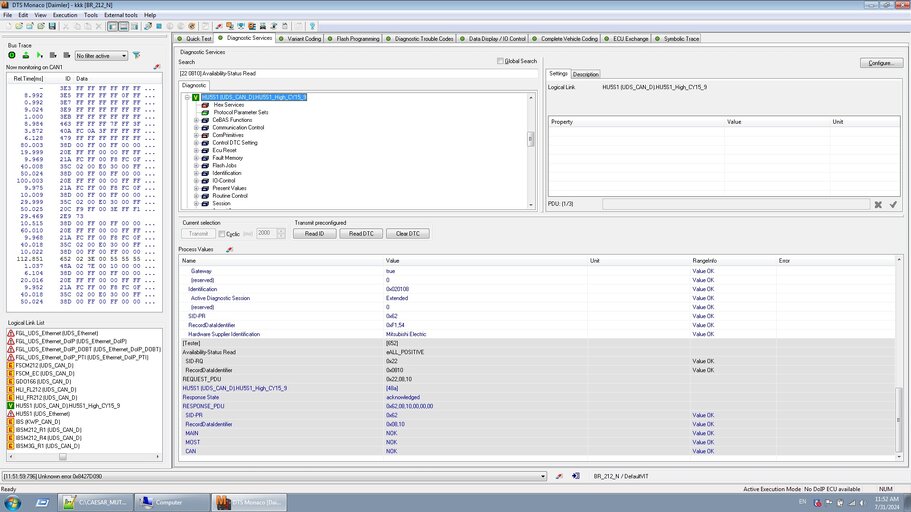Click the connect plug icon in the main toolbar

(148, 26)
